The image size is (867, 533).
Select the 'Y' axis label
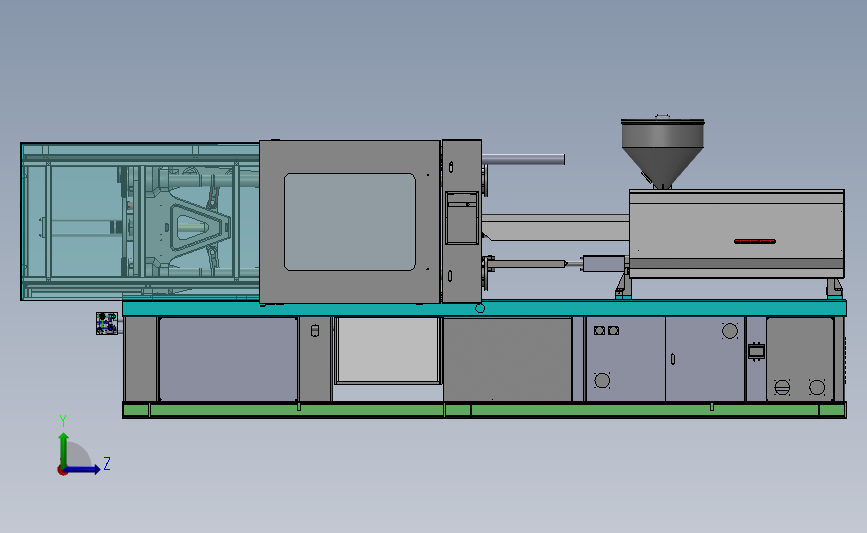point(63,421)
